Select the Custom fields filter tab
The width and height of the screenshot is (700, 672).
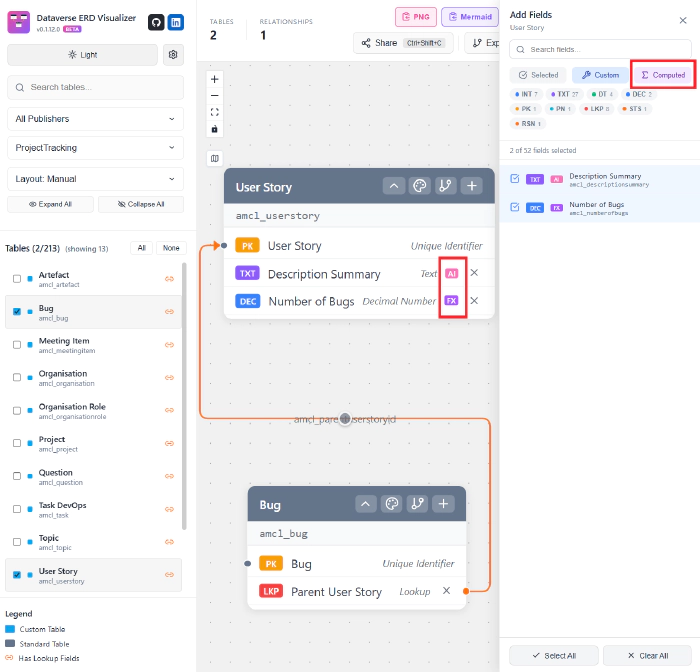pos(600,75)
